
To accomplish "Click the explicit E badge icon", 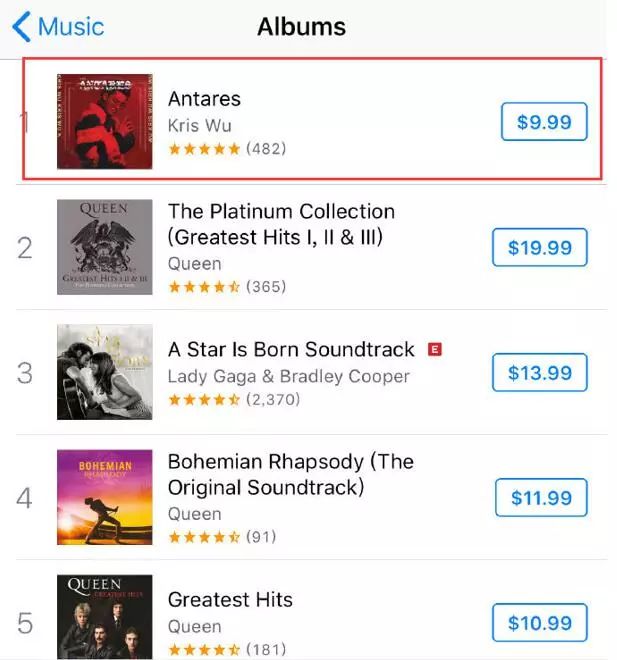I will click(x=435, y=349).
